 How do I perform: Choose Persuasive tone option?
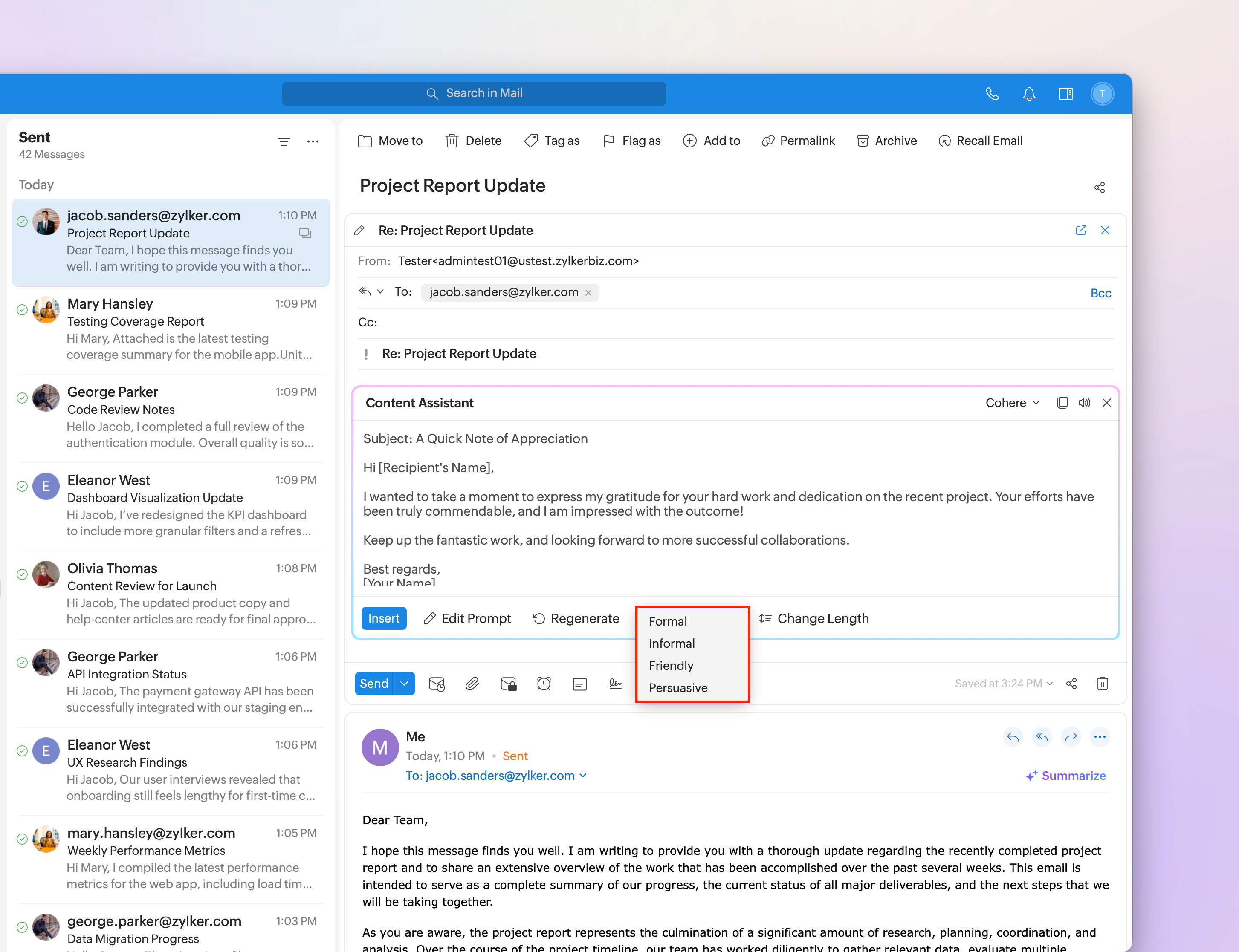coord(678,687)
